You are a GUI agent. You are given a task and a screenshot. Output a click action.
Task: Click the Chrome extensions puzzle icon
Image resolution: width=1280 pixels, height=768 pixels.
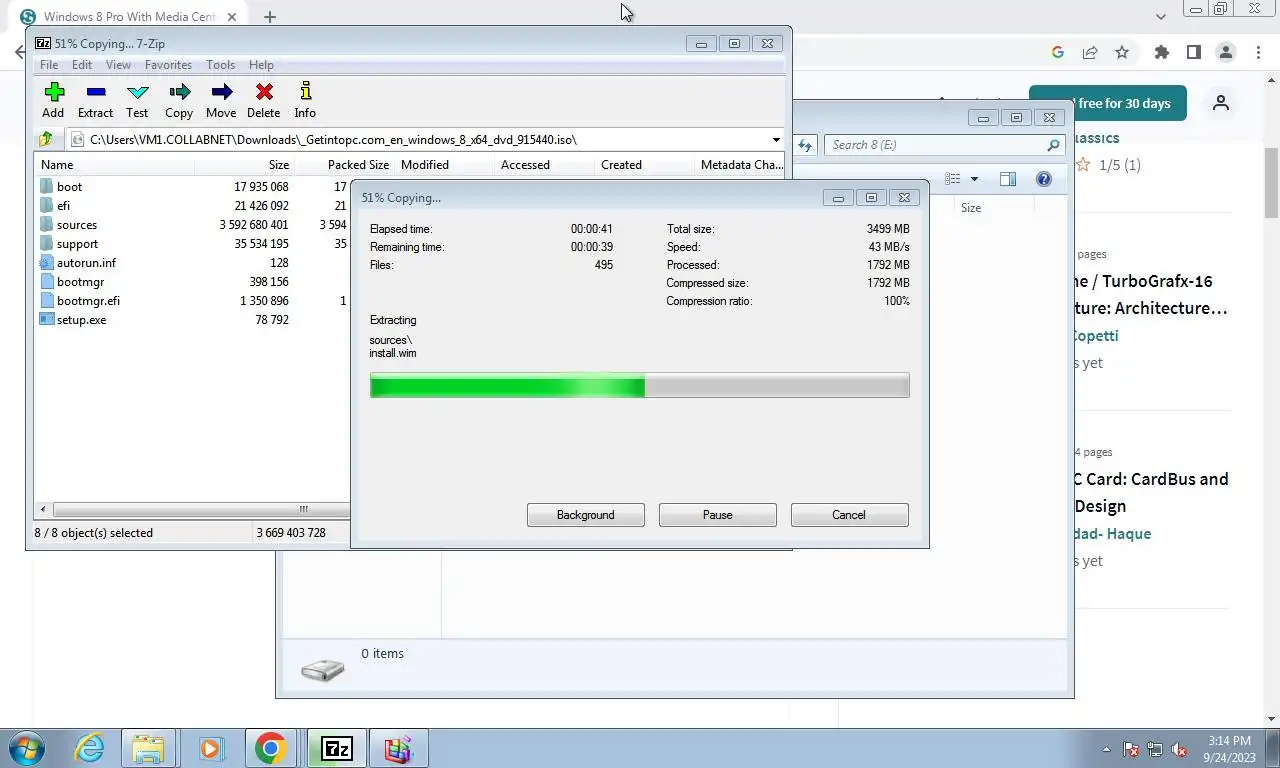click(1161, 52)
